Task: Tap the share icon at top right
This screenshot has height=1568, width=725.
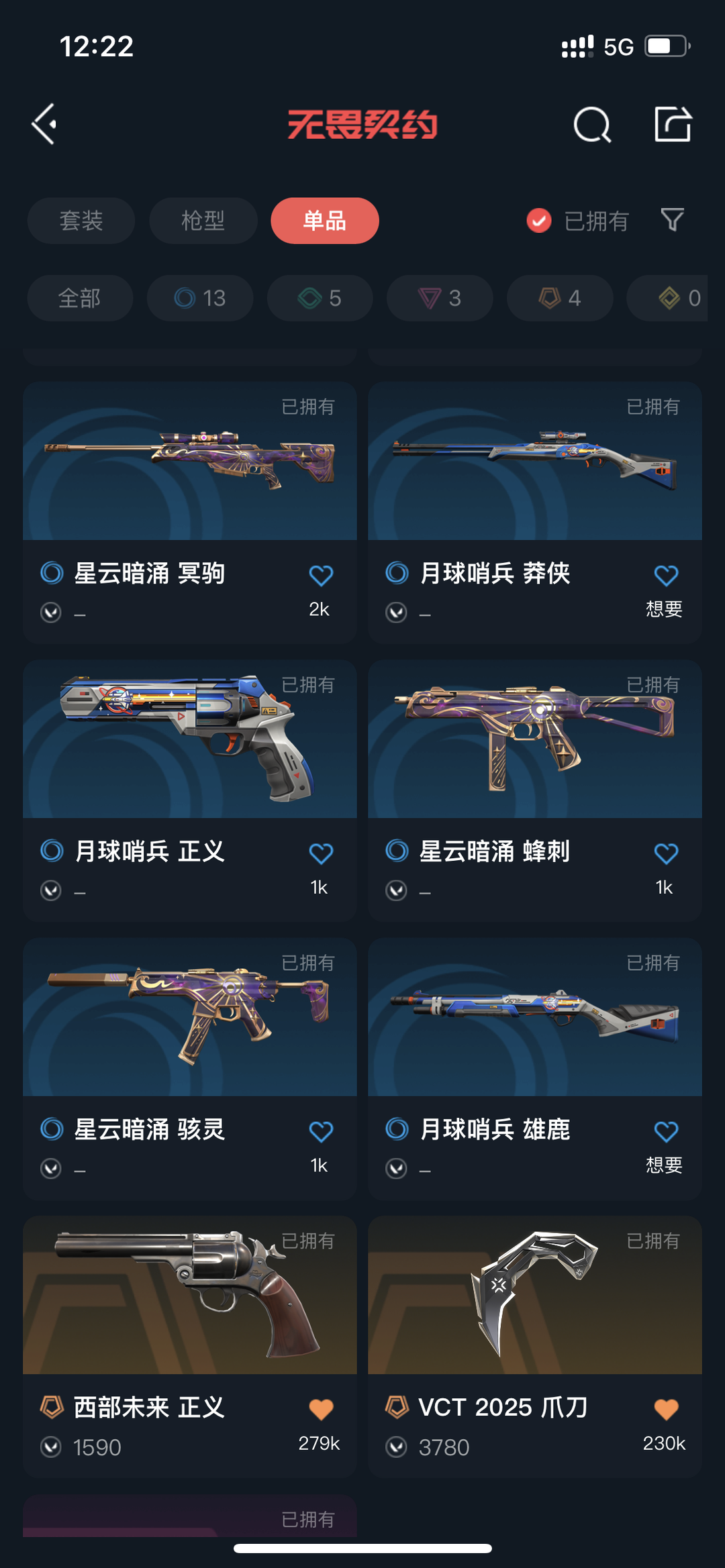Action: [673, 124]
